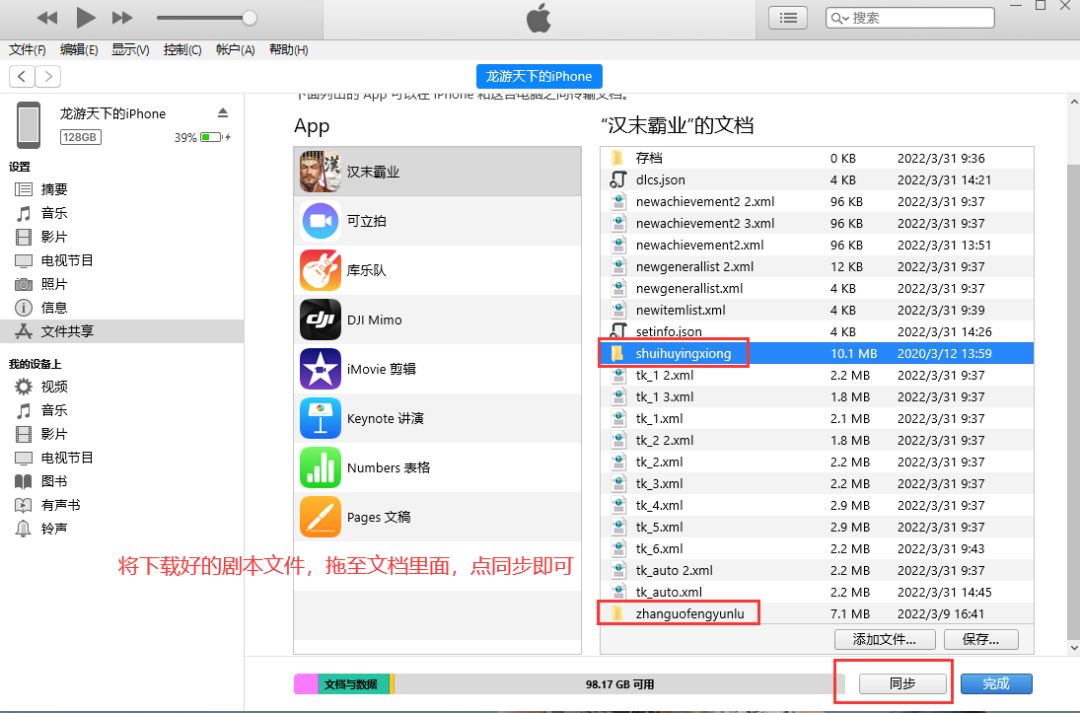Select the Numbers 表格 app icon
Screen dimensions: 1080x713
pos(320,467)
